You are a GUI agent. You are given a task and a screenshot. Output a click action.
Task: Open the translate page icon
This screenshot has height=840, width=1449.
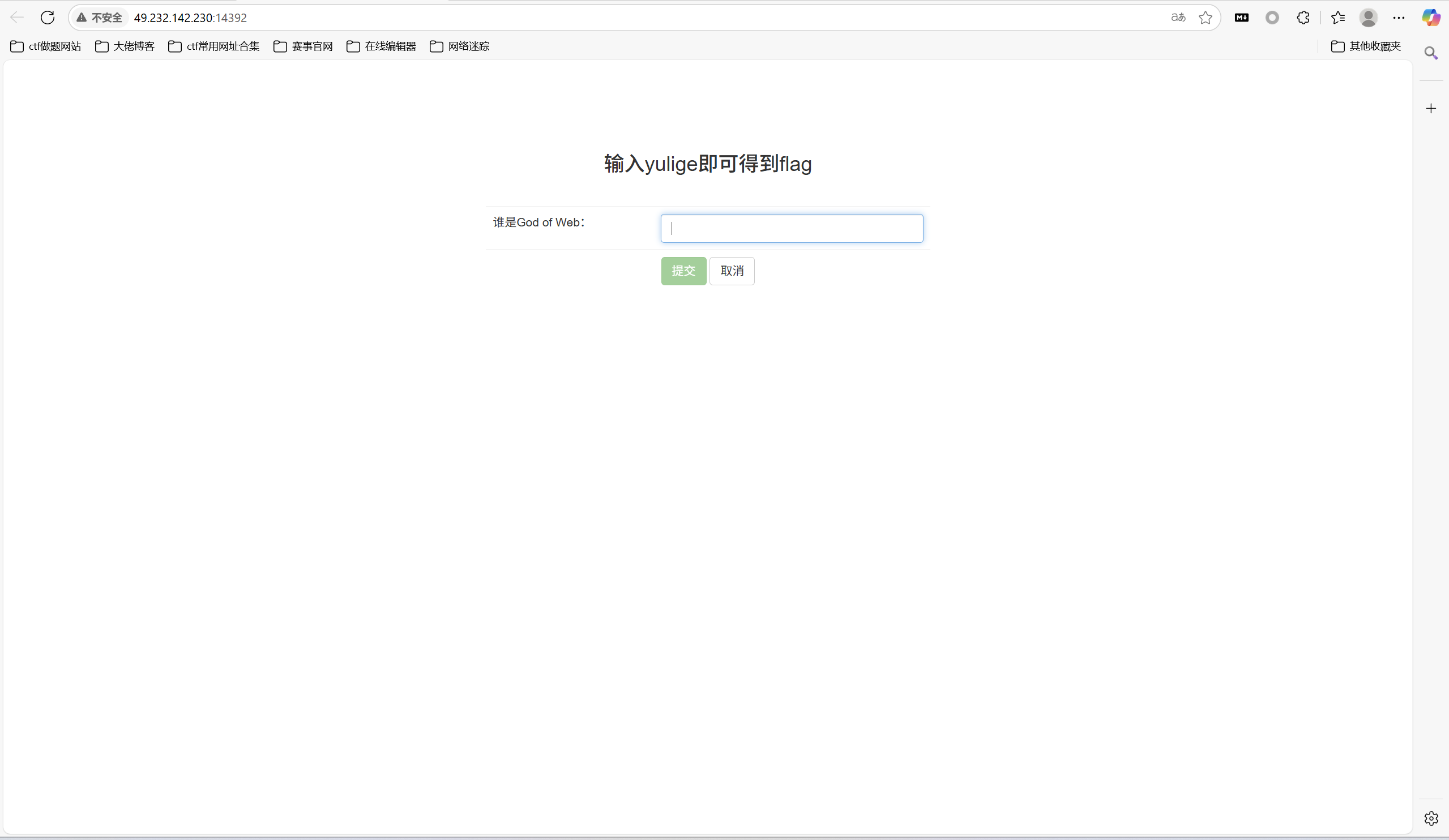[1178, 18]
